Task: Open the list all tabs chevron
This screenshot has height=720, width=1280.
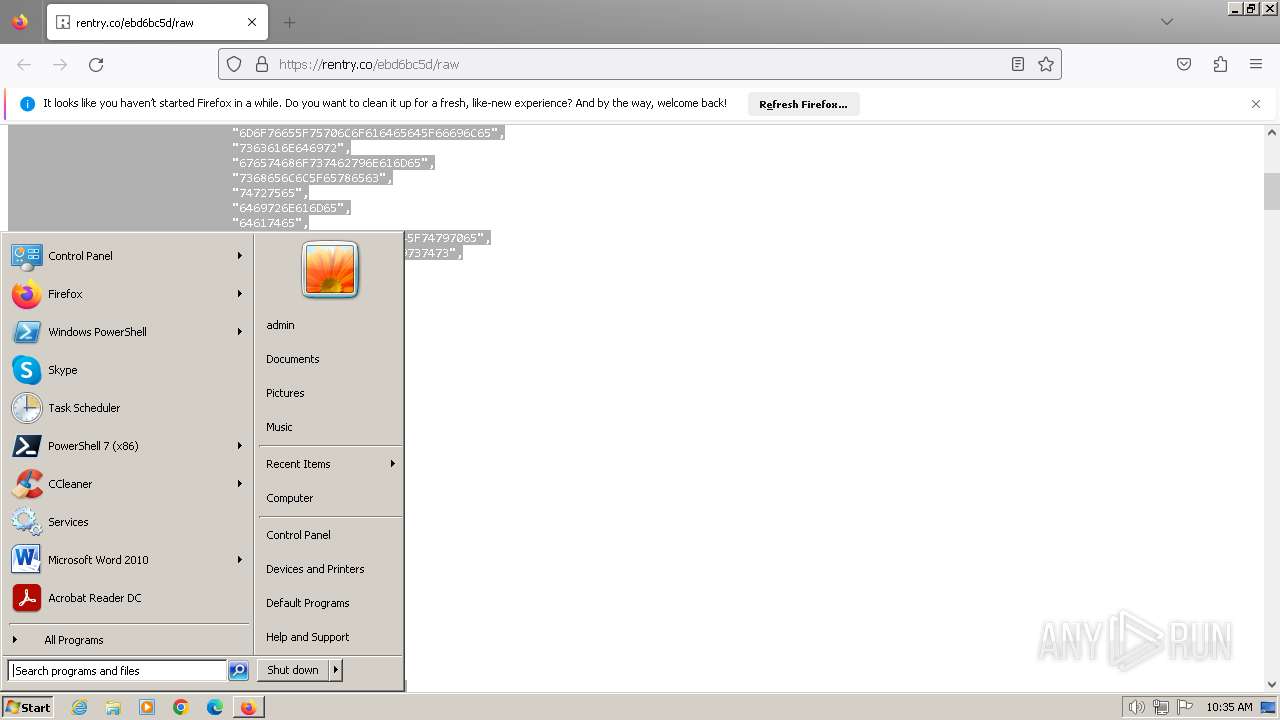Action: (x=1167, y=22)
